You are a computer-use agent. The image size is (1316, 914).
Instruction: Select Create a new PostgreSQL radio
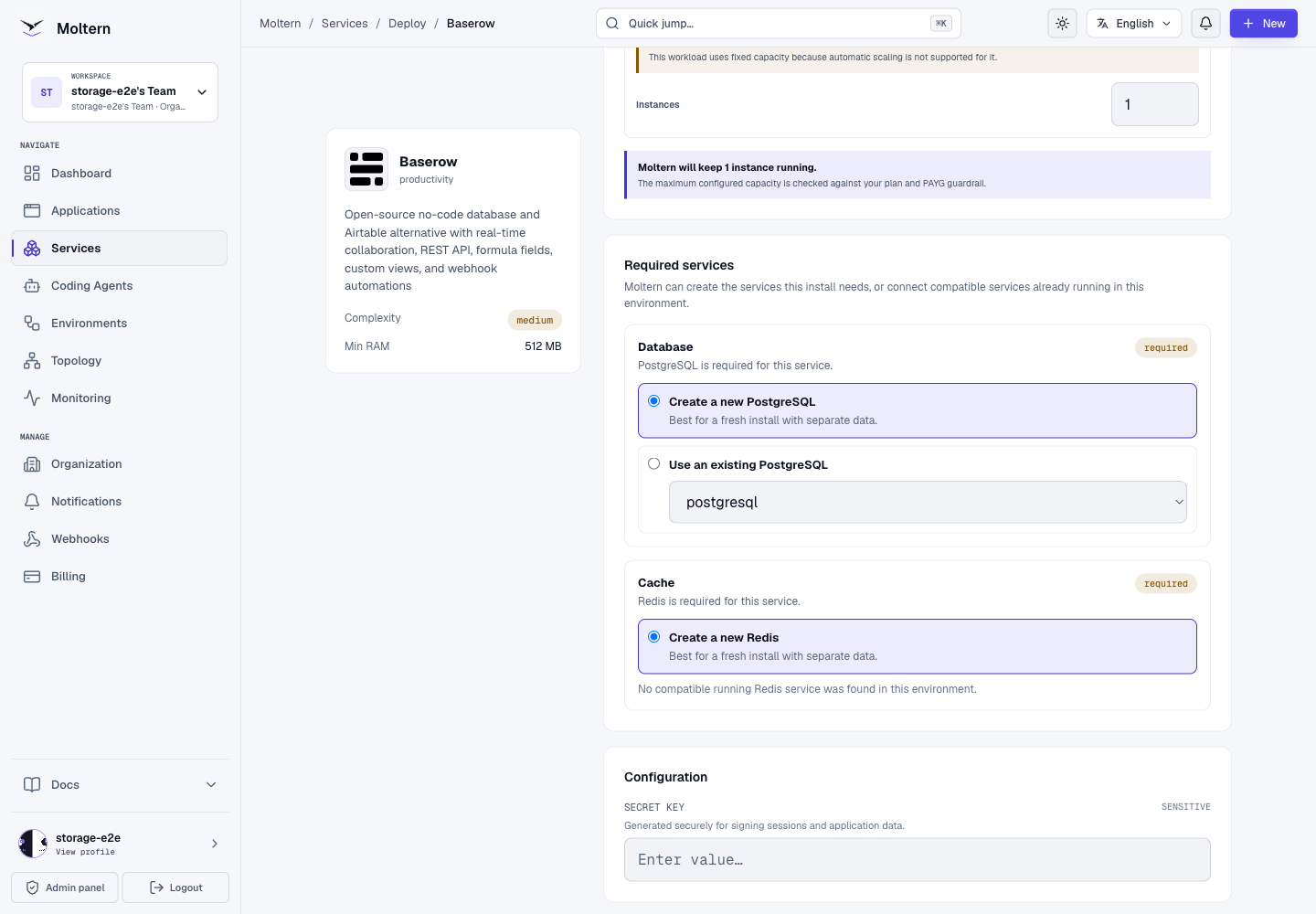click(654, 401)
